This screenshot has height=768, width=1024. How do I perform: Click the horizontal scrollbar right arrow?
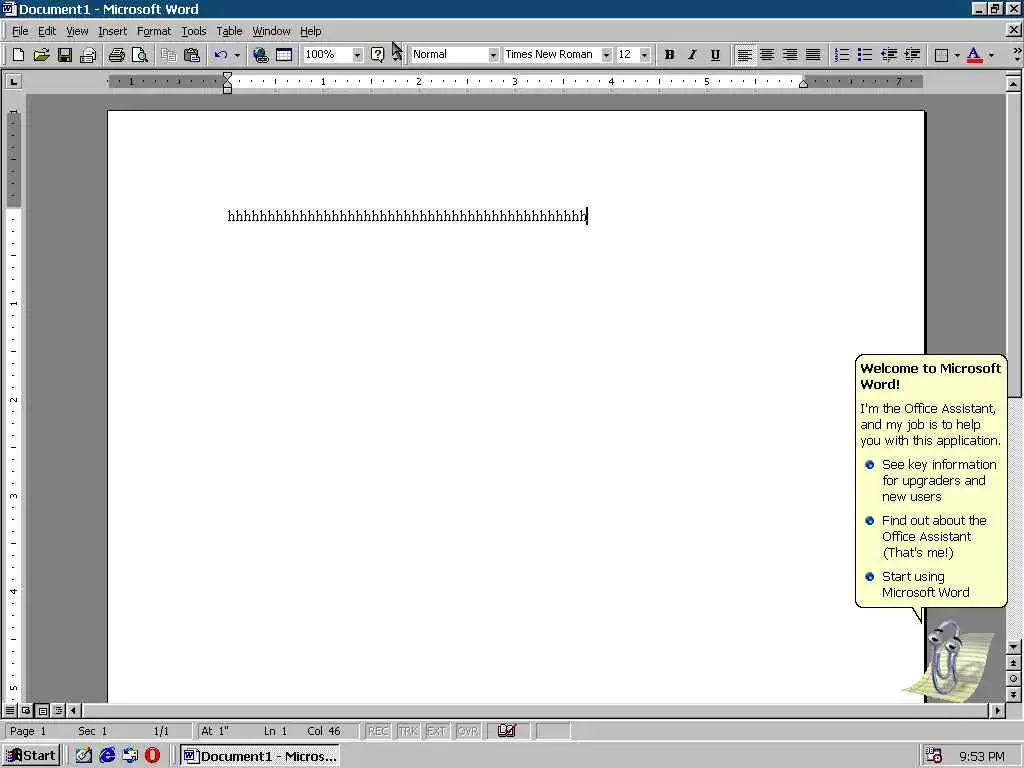click(997, 710)
